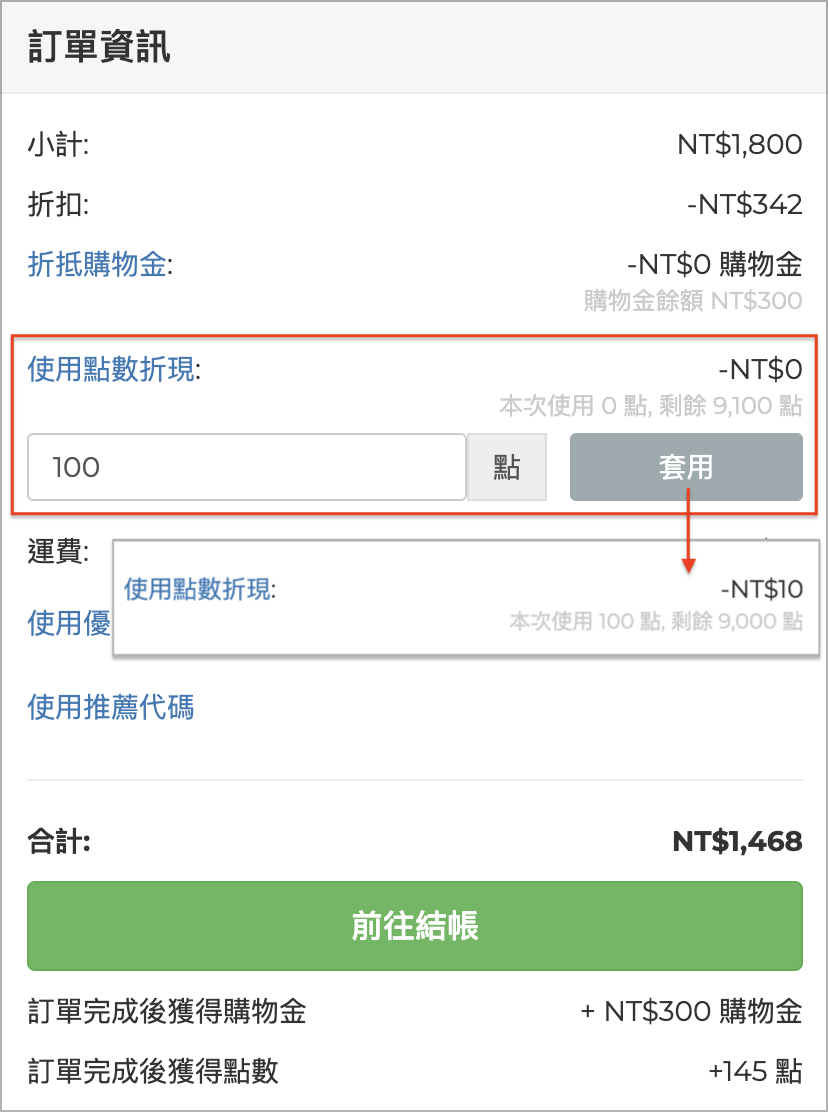828x1112 pixels.
Task: Select the total amount NT$1,468
Action: (737, 842)
